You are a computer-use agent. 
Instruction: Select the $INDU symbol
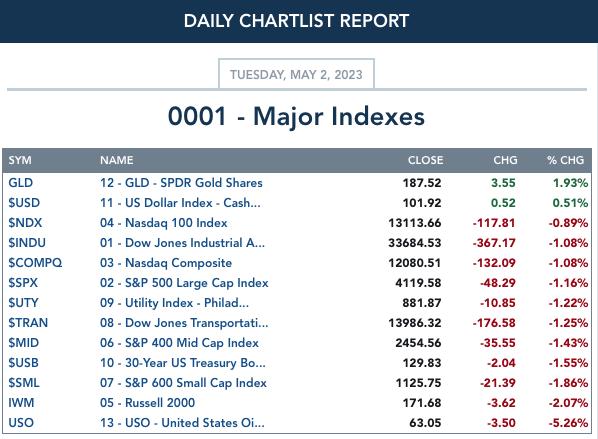(27, 243)
